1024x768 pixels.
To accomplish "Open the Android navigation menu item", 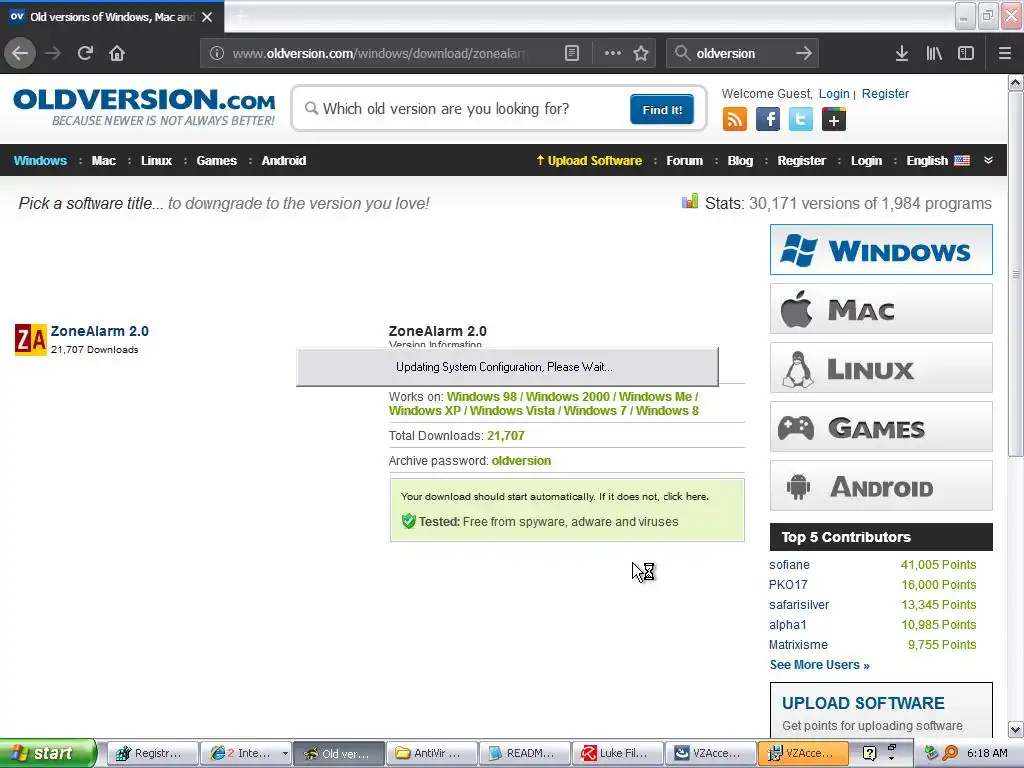I will 283,161.
